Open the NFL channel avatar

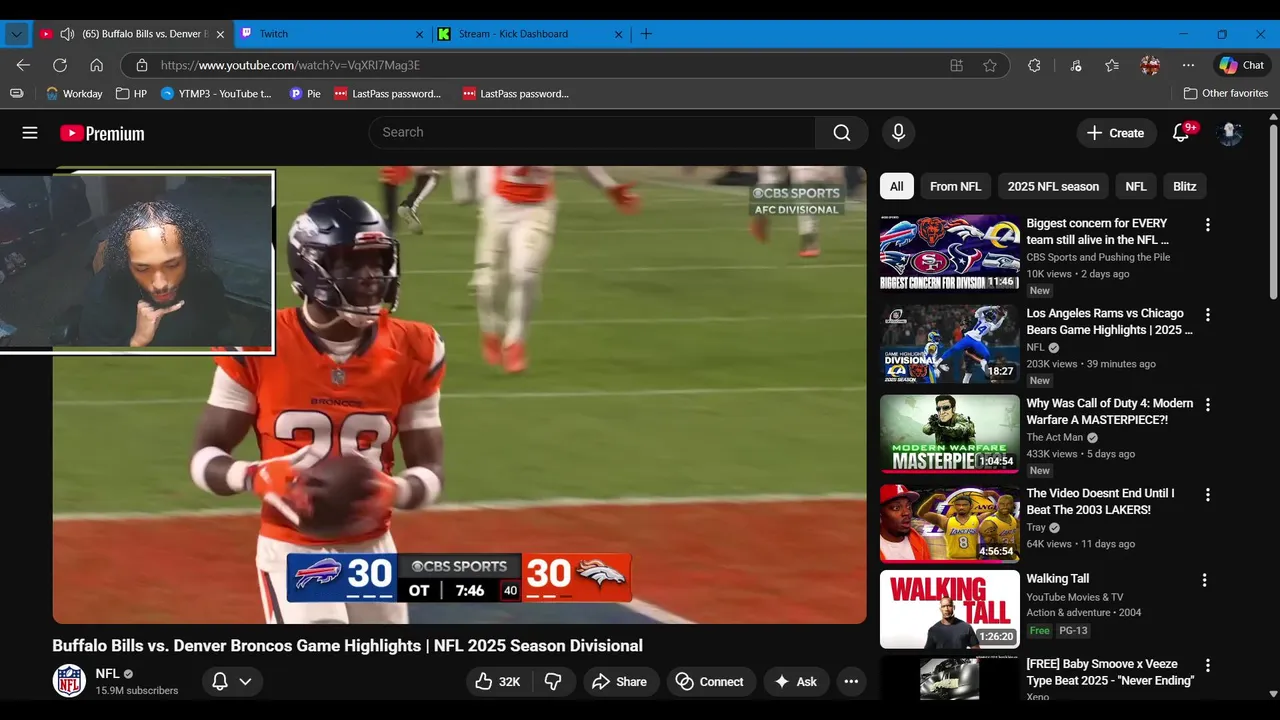(69, 681)
